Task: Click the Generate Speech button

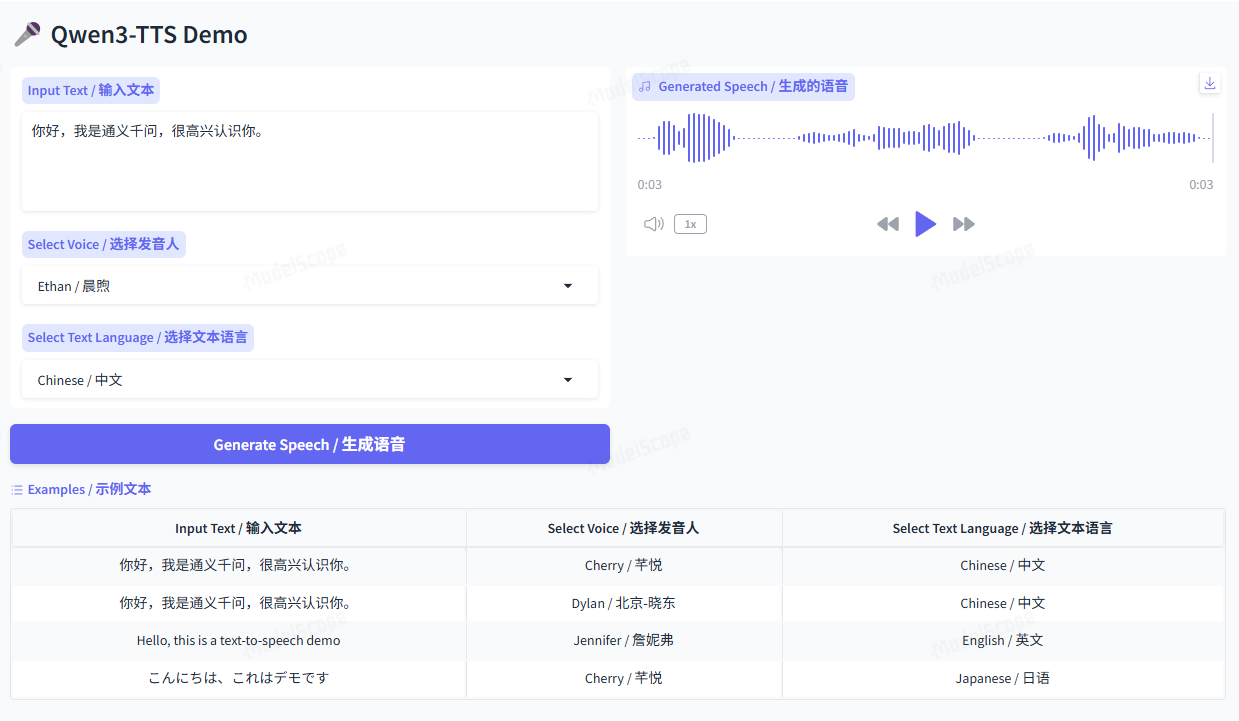Action: coord(310,444)
